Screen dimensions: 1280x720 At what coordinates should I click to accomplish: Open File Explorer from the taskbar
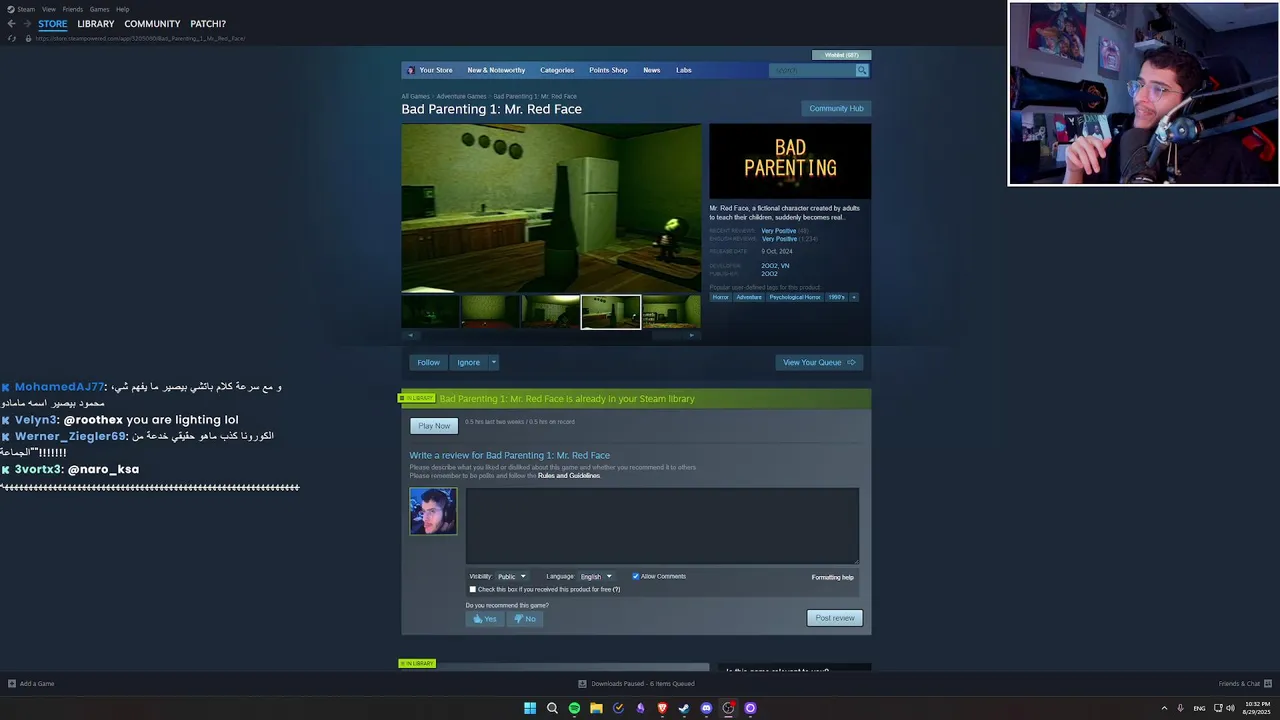596,708
